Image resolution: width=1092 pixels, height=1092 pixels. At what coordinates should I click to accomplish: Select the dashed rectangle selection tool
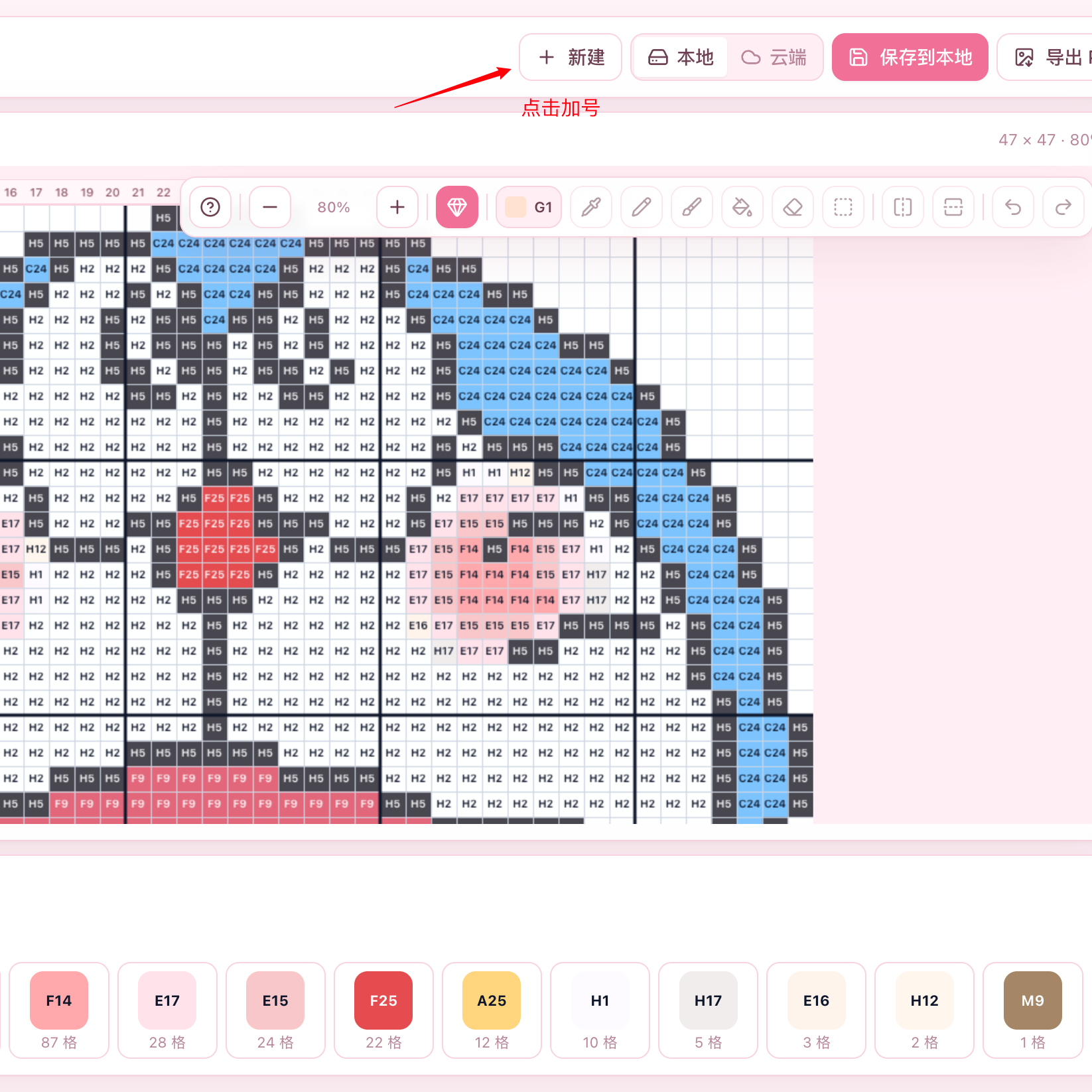(843, 207)
